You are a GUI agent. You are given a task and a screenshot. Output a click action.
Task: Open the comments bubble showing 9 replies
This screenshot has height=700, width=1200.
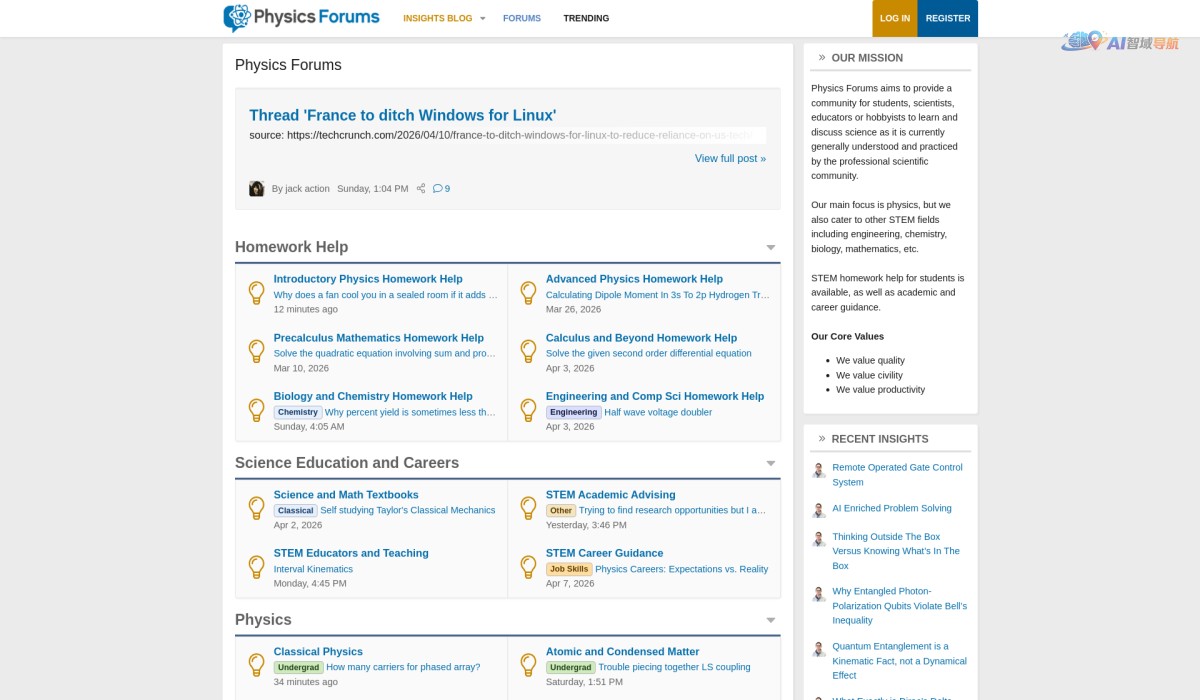441,188
